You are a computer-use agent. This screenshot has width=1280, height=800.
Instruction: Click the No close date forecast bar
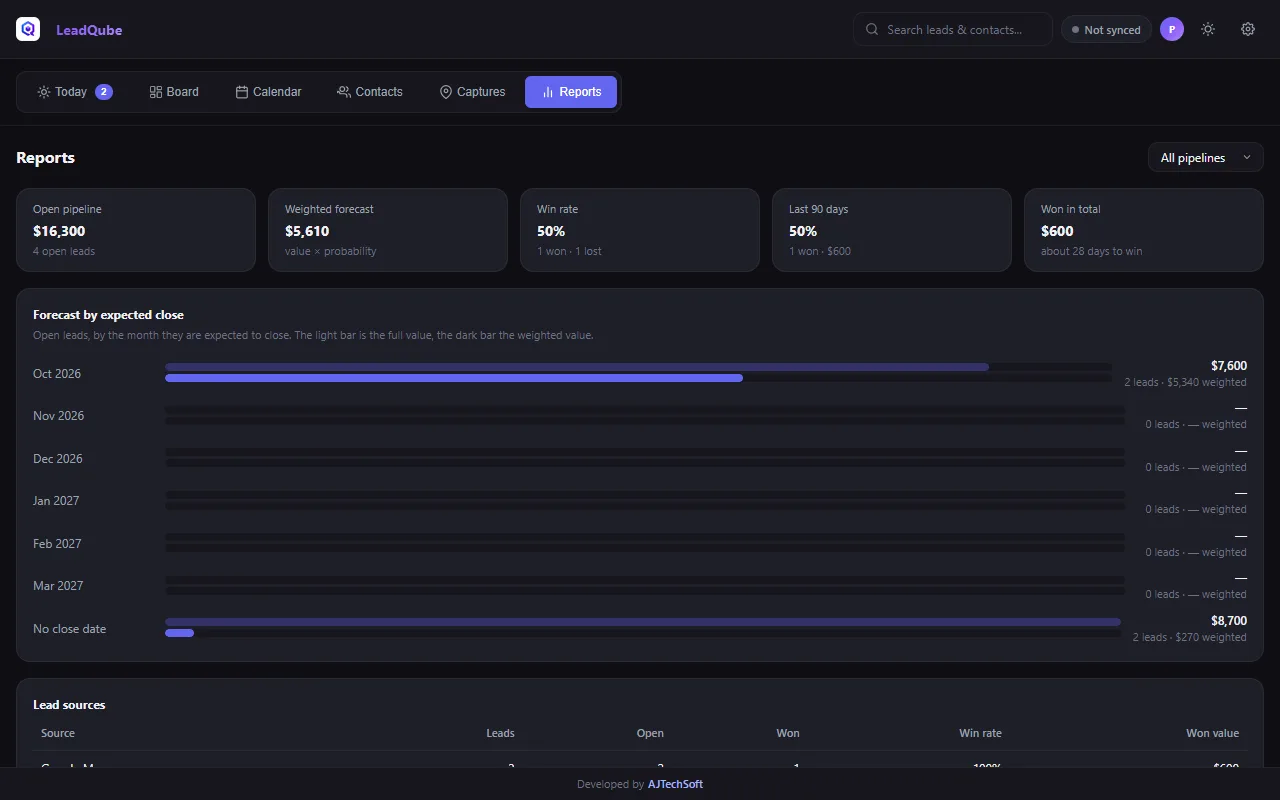(x=644, y=628)
